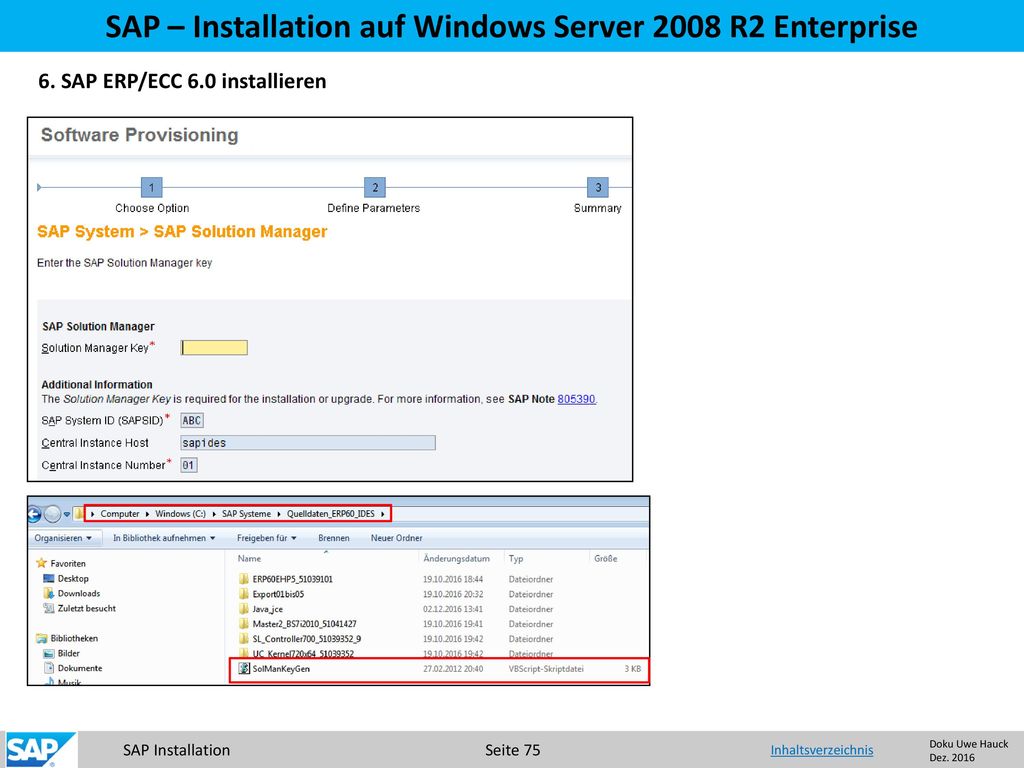Click Windows (C:) in the address path

(180, 514)
